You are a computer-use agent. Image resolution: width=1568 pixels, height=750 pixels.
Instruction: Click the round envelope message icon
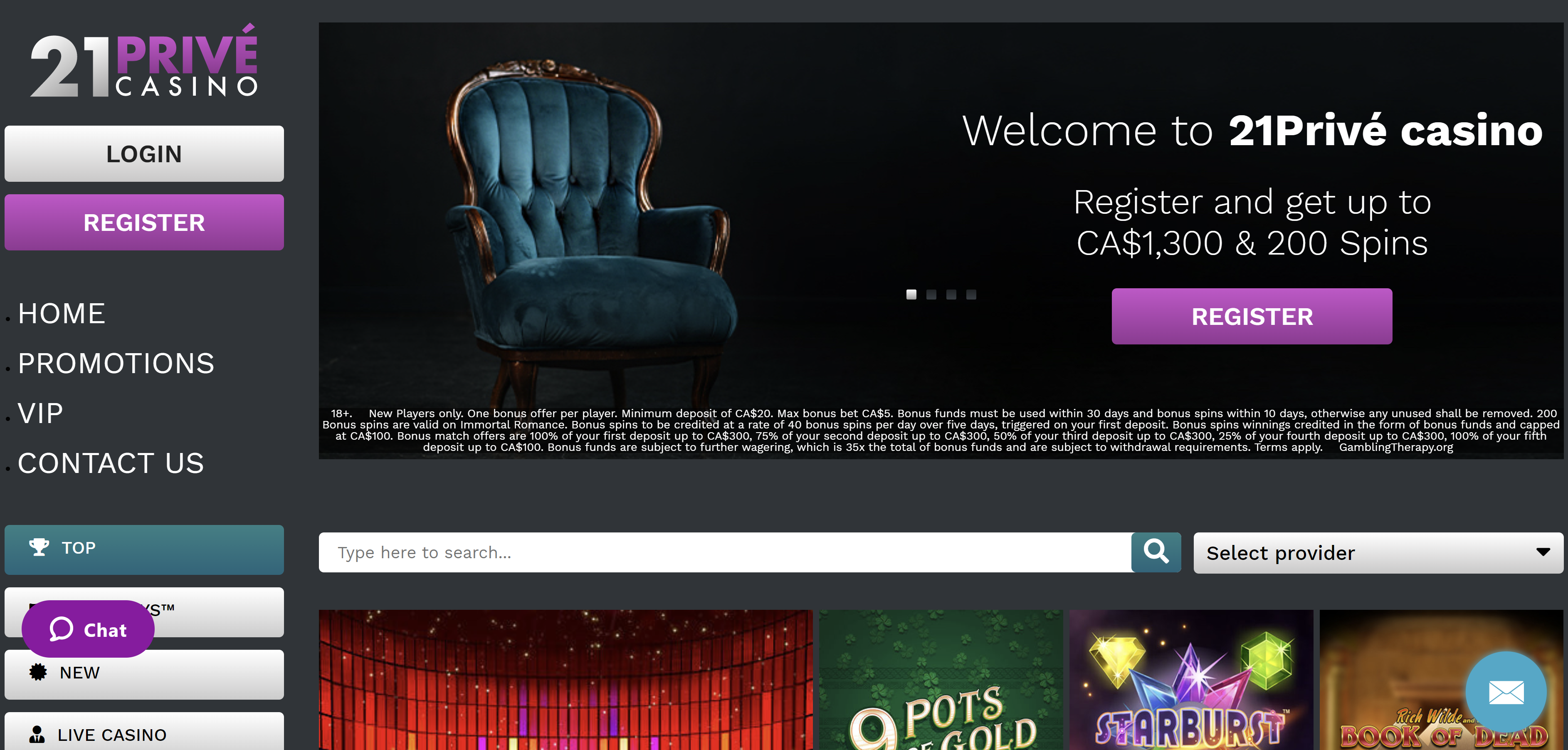pos(1506,692)
